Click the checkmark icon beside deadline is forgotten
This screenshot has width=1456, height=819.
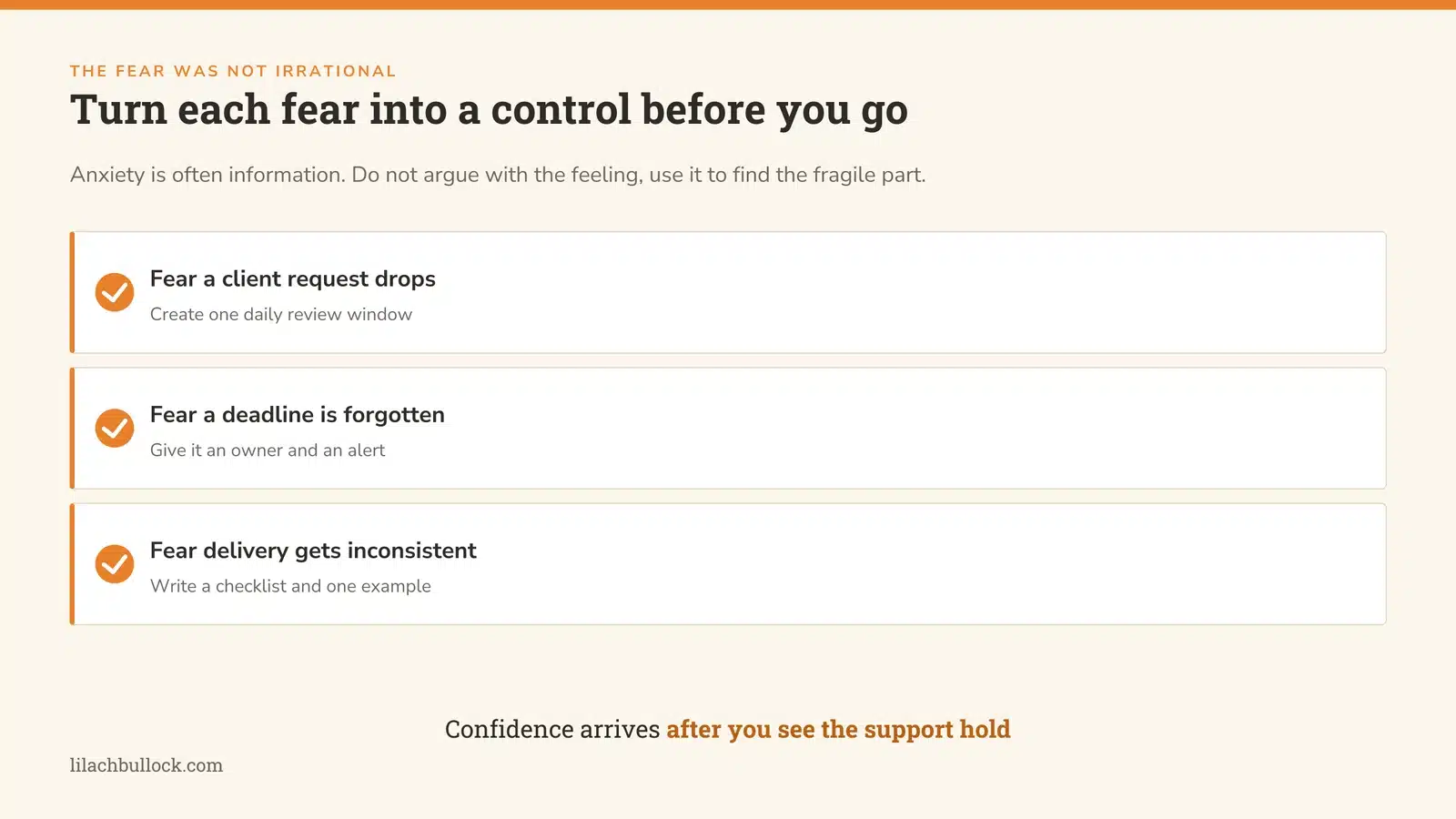(115, 428)
